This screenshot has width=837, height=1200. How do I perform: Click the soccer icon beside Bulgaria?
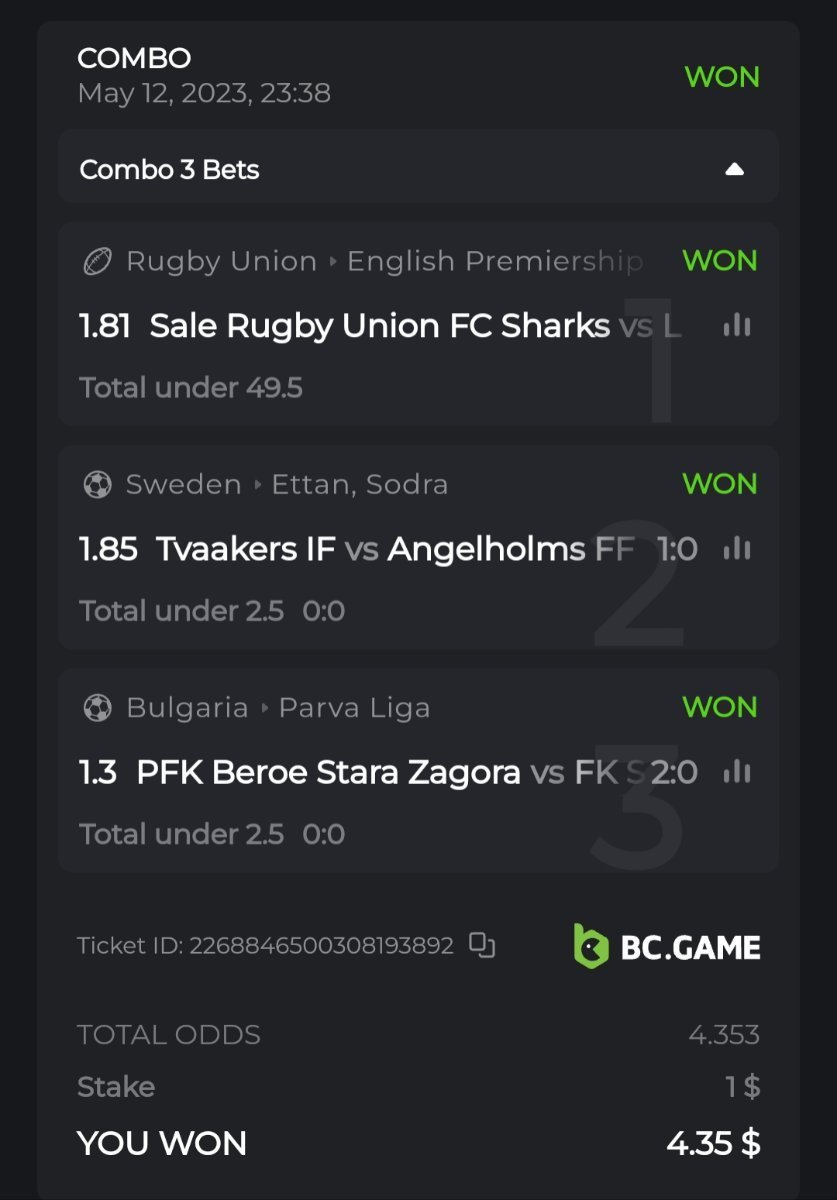click(97, 708)
